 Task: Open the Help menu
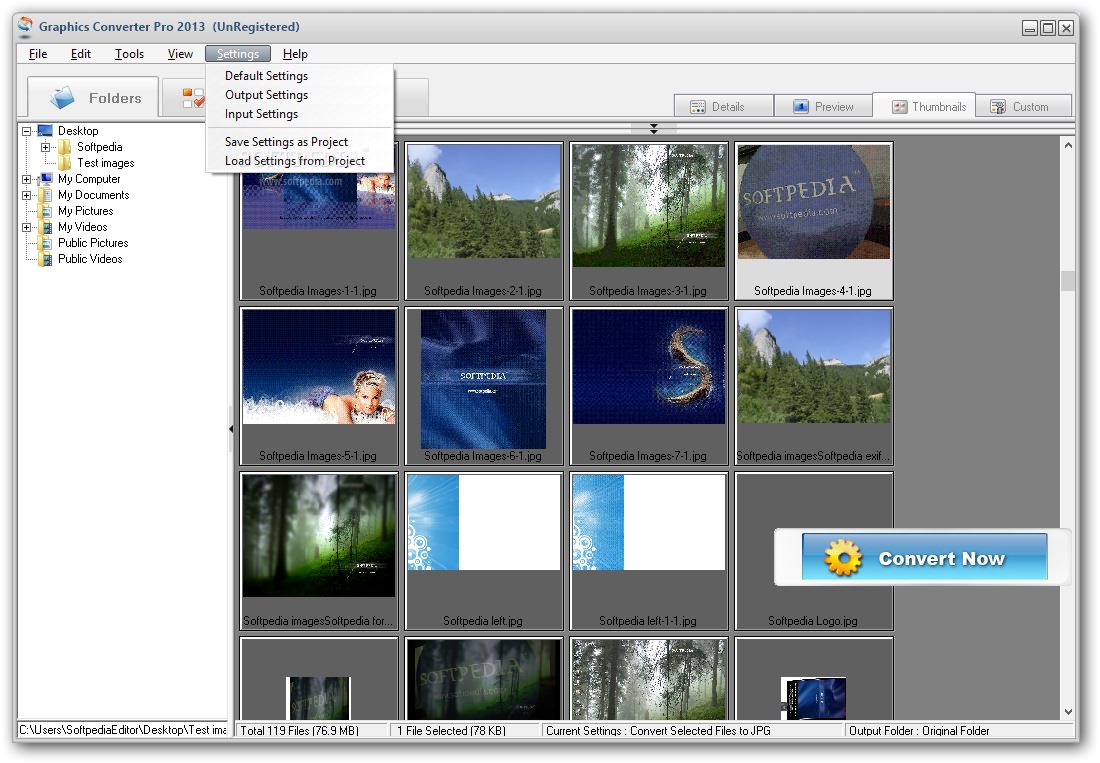[295, 54]
